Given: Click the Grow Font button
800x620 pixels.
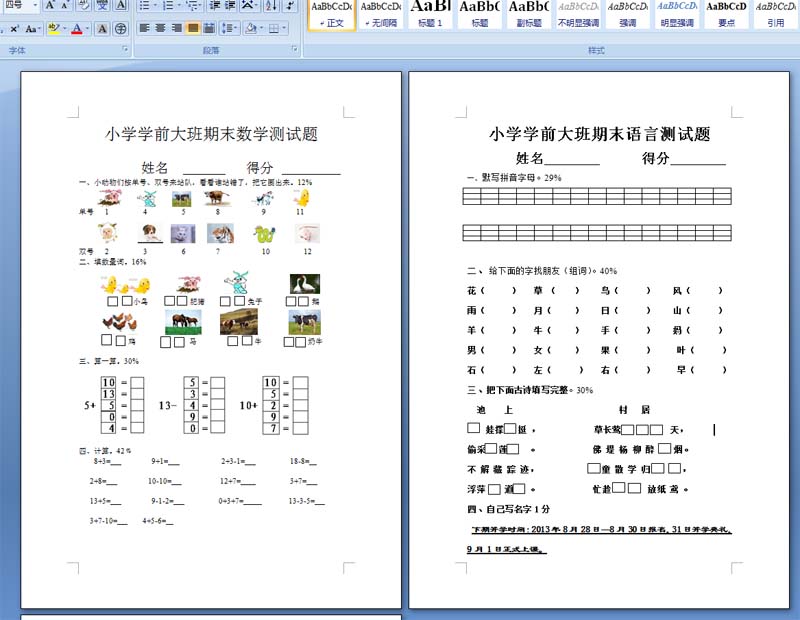Looking at the screenshot, I should point(49,5).
